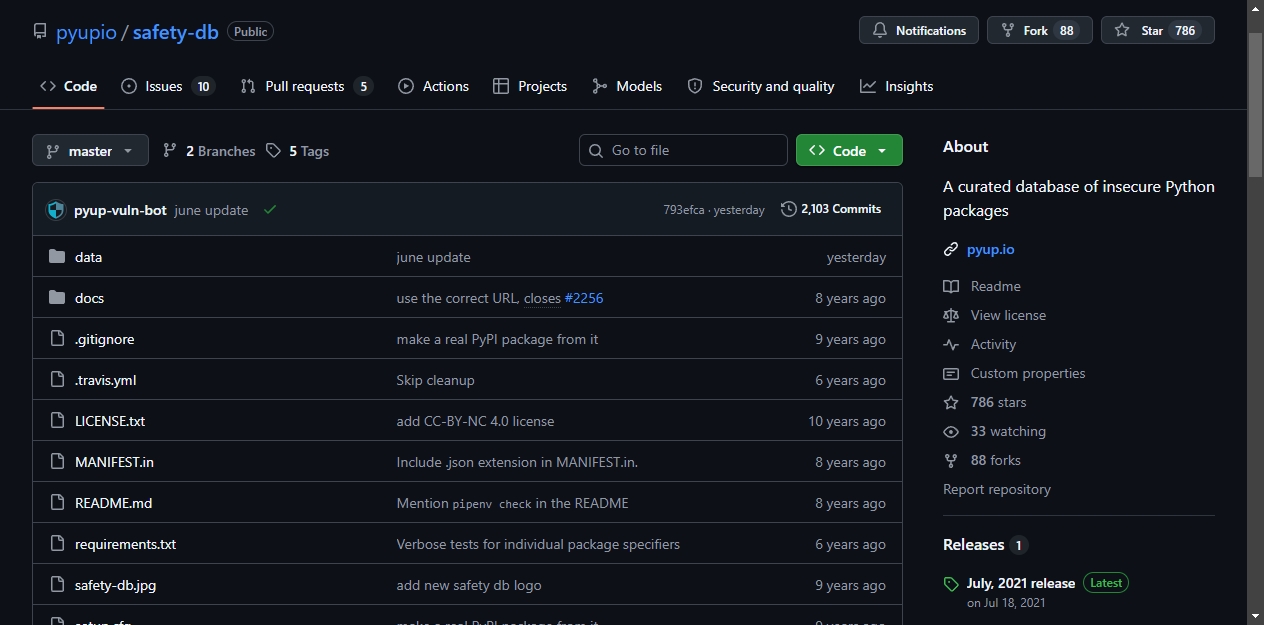This screenshot has width=1264, height=625.
Task: View the 88 forks link
Action: coord(982,460)
